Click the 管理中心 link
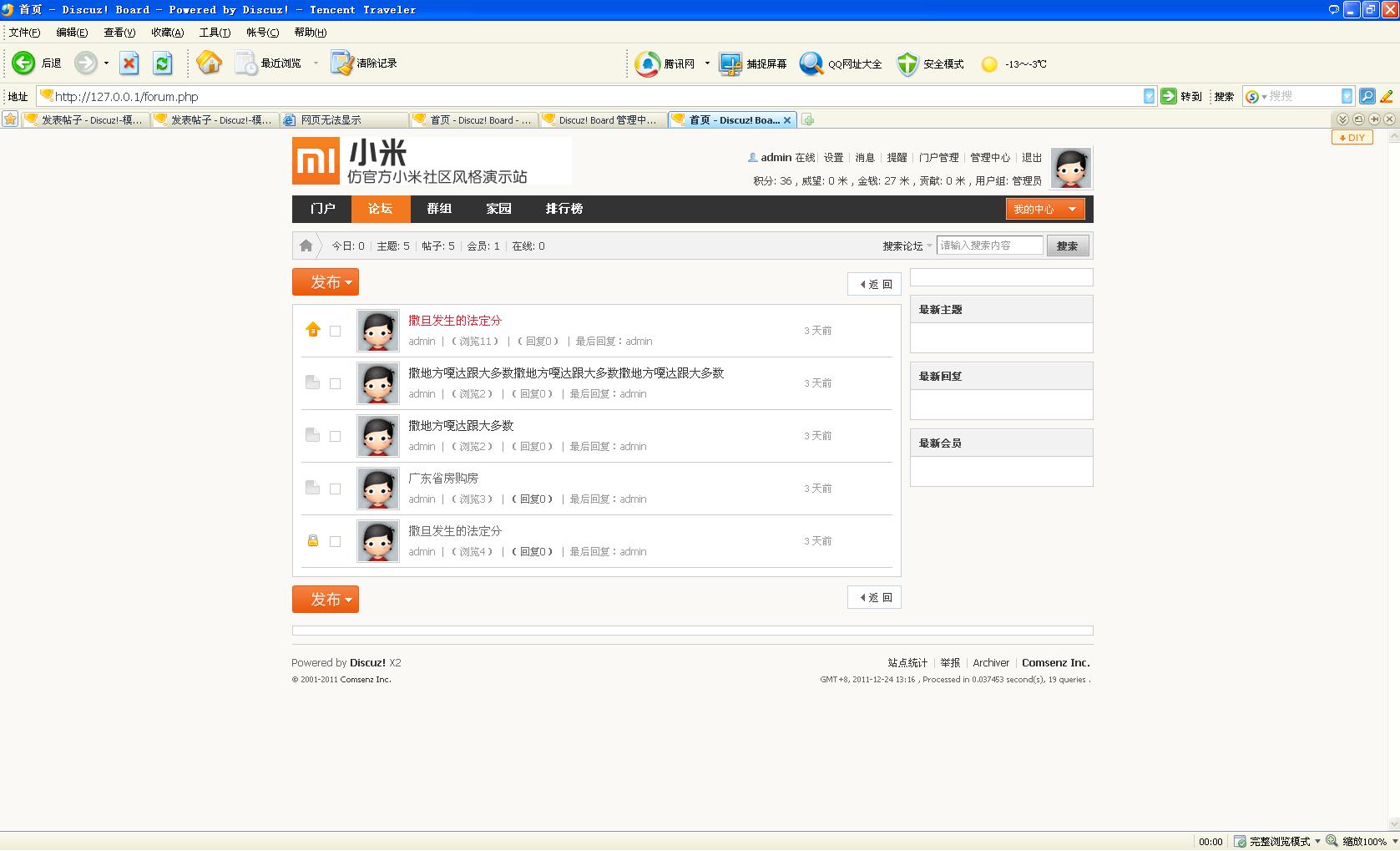The height and width of the screenshot is (851, 1400). (x=989, y=158)
